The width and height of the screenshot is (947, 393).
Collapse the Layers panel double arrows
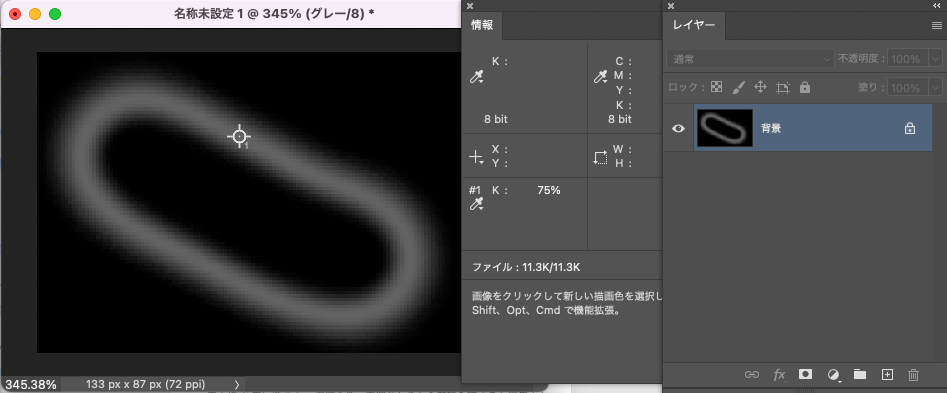[937, 5]
